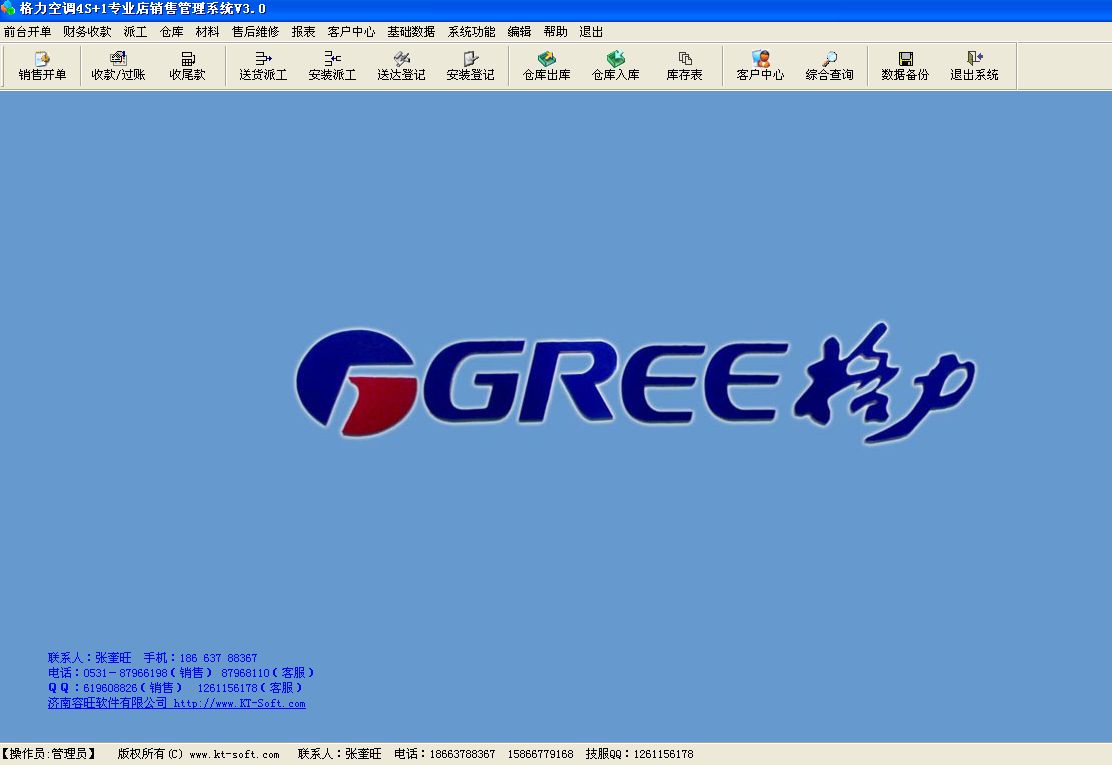
Task: Open 送货派工 from the toolbar
Action: click(263, 67)
